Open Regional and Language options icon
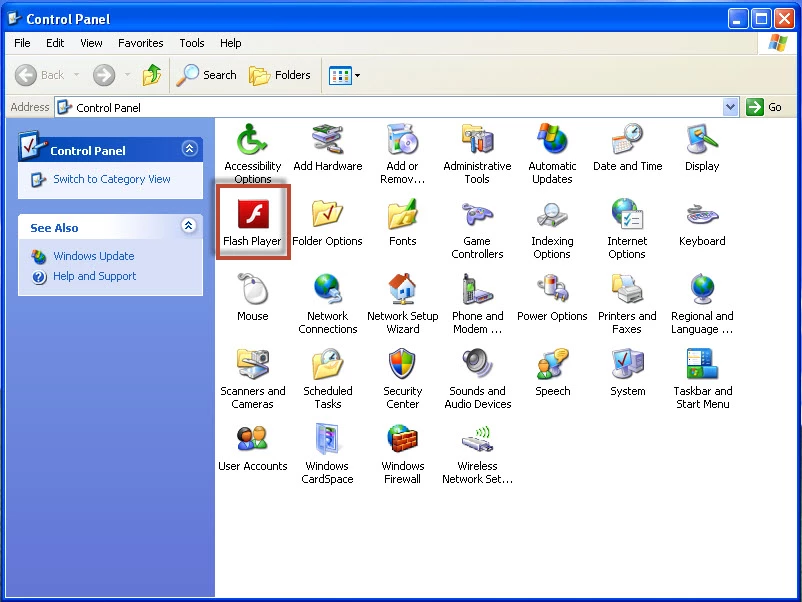 click(x=702, y=289)
